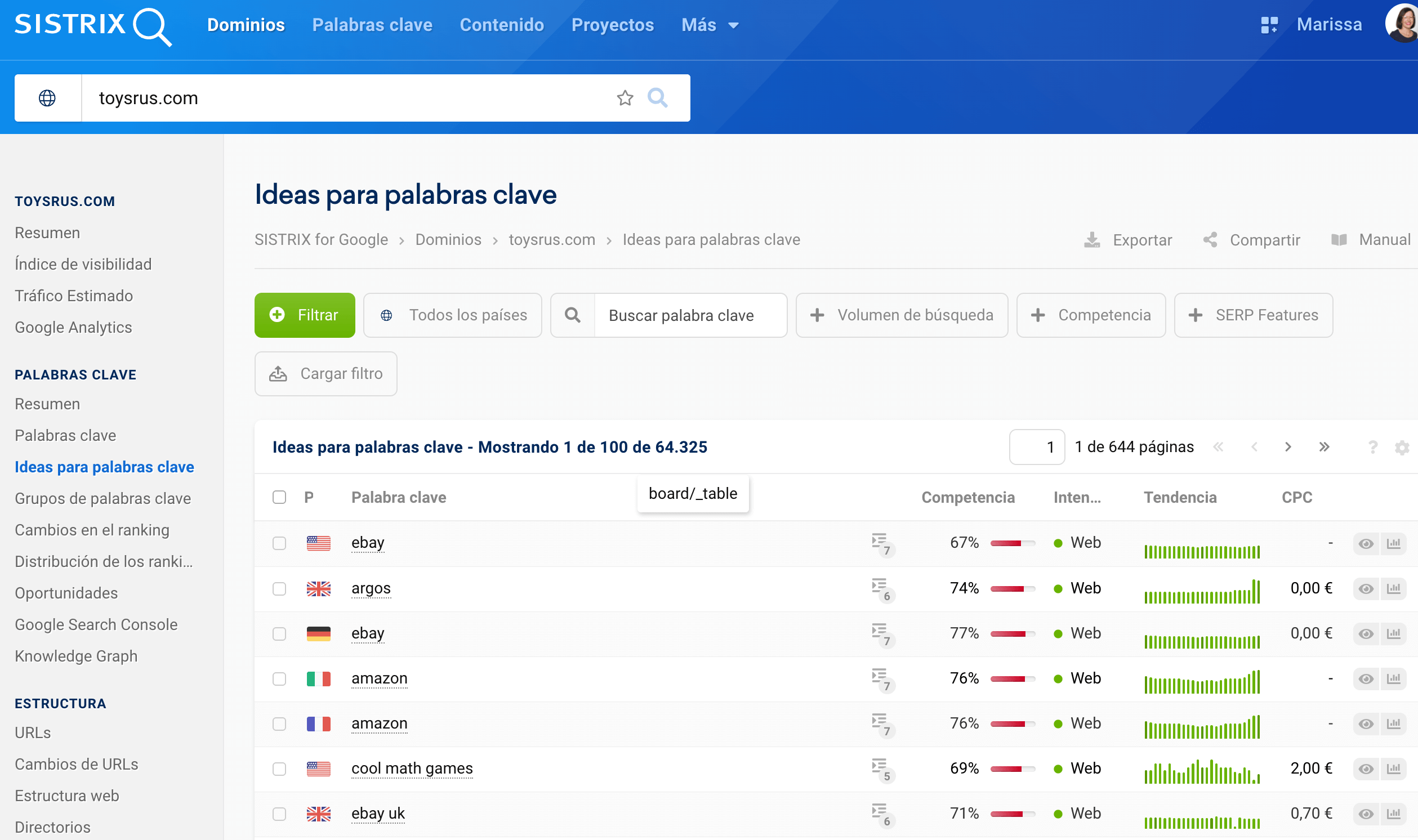Click the blue magnifier search icon
1418x840 pixels.
[657, 98]
